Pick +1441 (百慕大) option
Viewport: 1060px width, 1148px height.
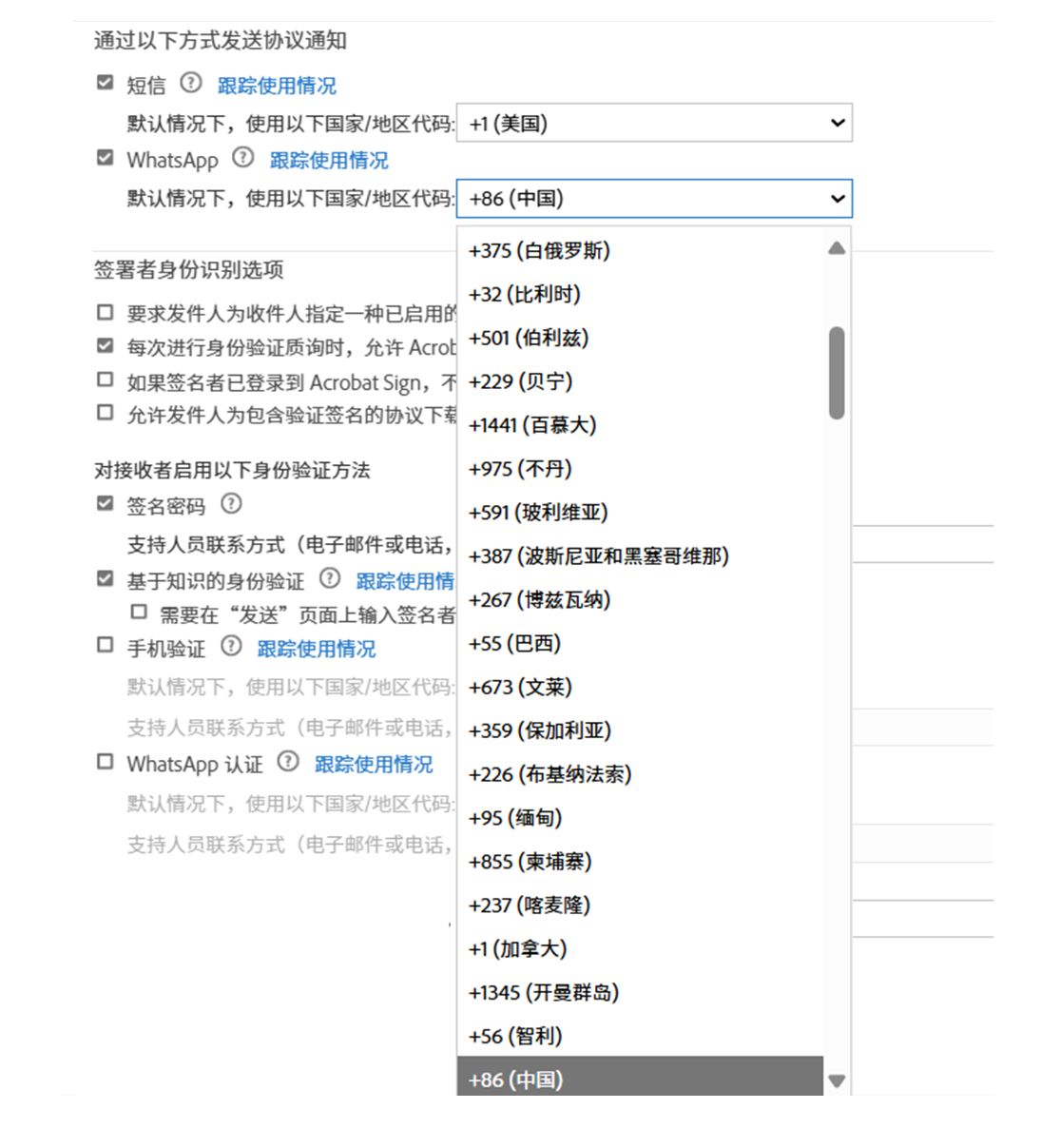click(x=640, y=425)
